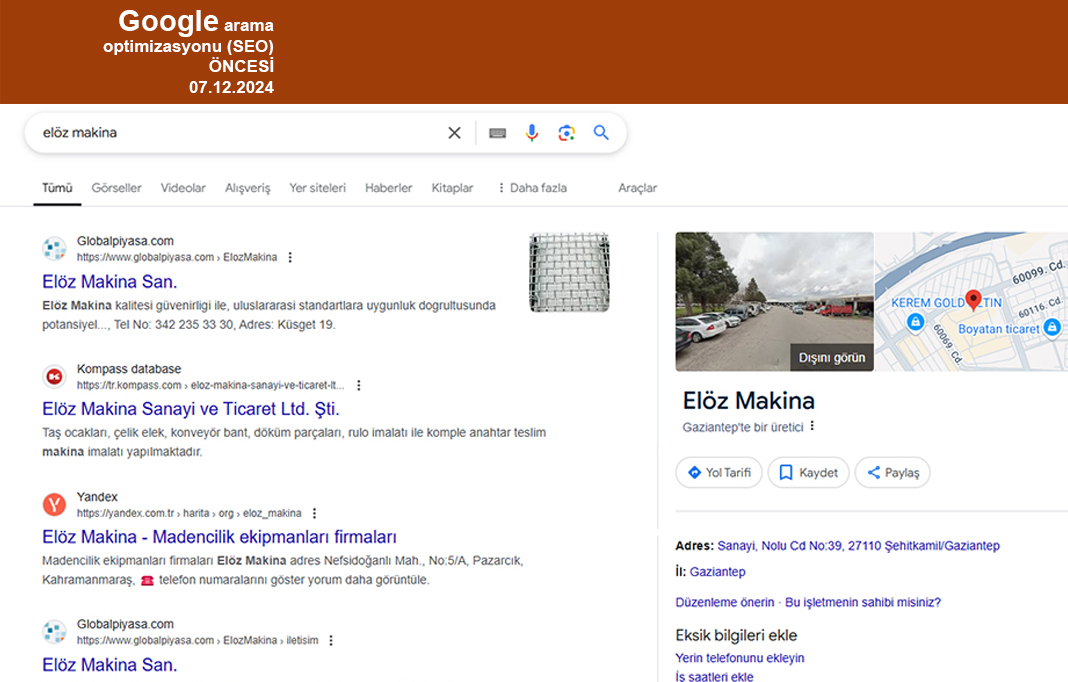Go to the Alışveriş tab
Image resolution: width=1068 pixels, height=682 pixels.
[x=247, y=187]
